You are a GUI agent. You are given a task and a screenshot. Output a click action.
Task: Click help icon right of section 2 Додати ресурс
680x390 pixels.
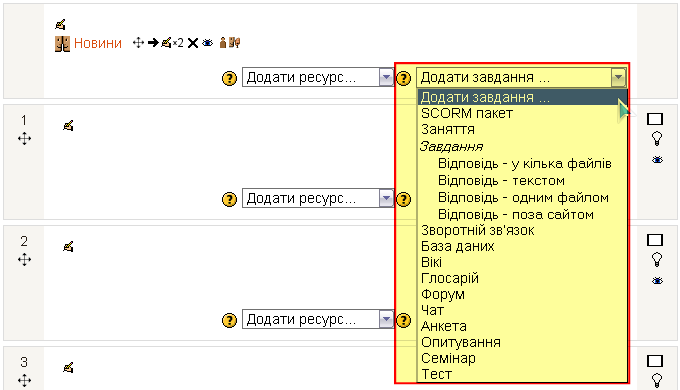pyautogui.click(x=404, y=321)
